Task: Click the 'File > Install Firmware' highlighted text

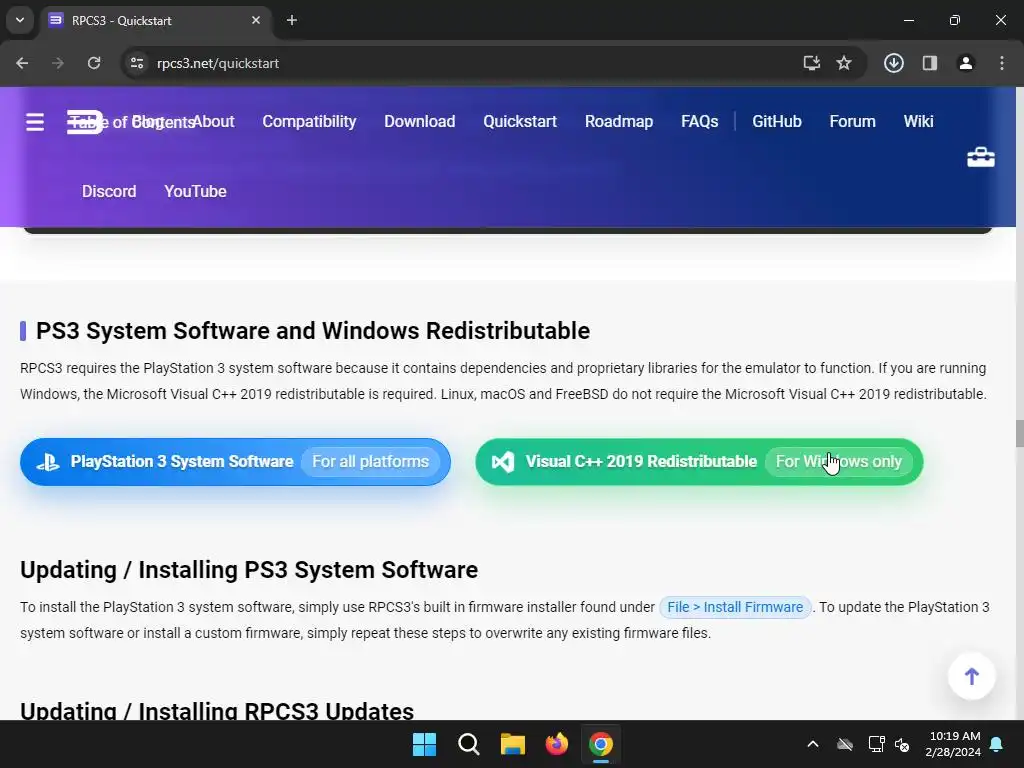Action: click(x=735, y=607)
